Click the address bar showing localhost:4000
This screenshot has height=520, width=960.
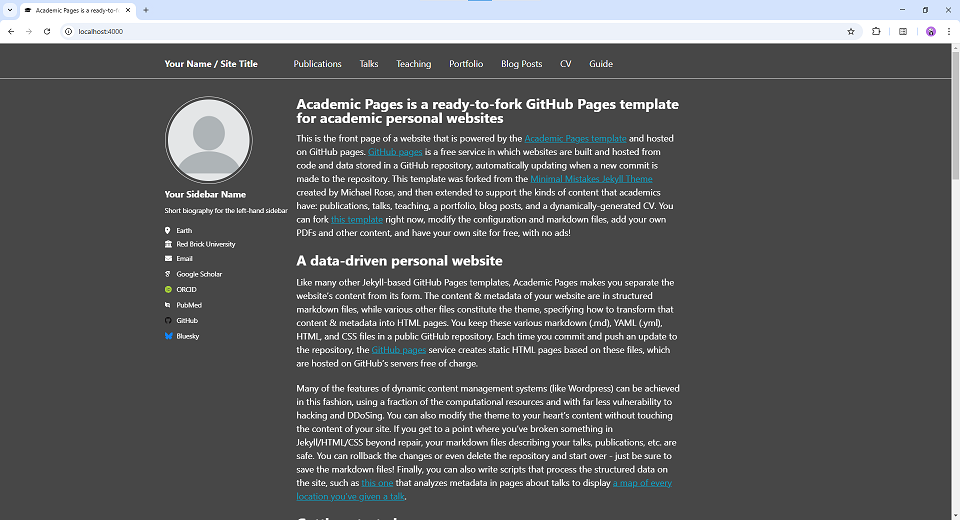point(459,31)
